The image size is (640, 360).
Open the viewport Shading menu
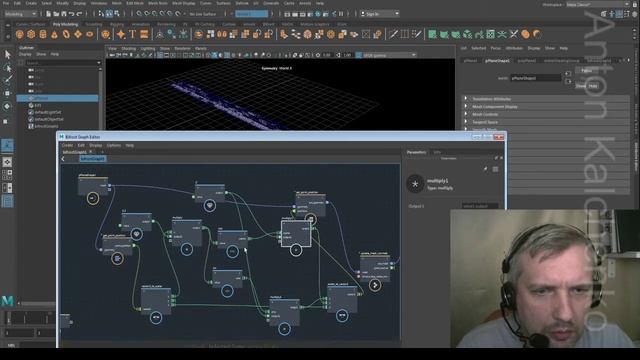pyautogui.click(x=129, y=49)
